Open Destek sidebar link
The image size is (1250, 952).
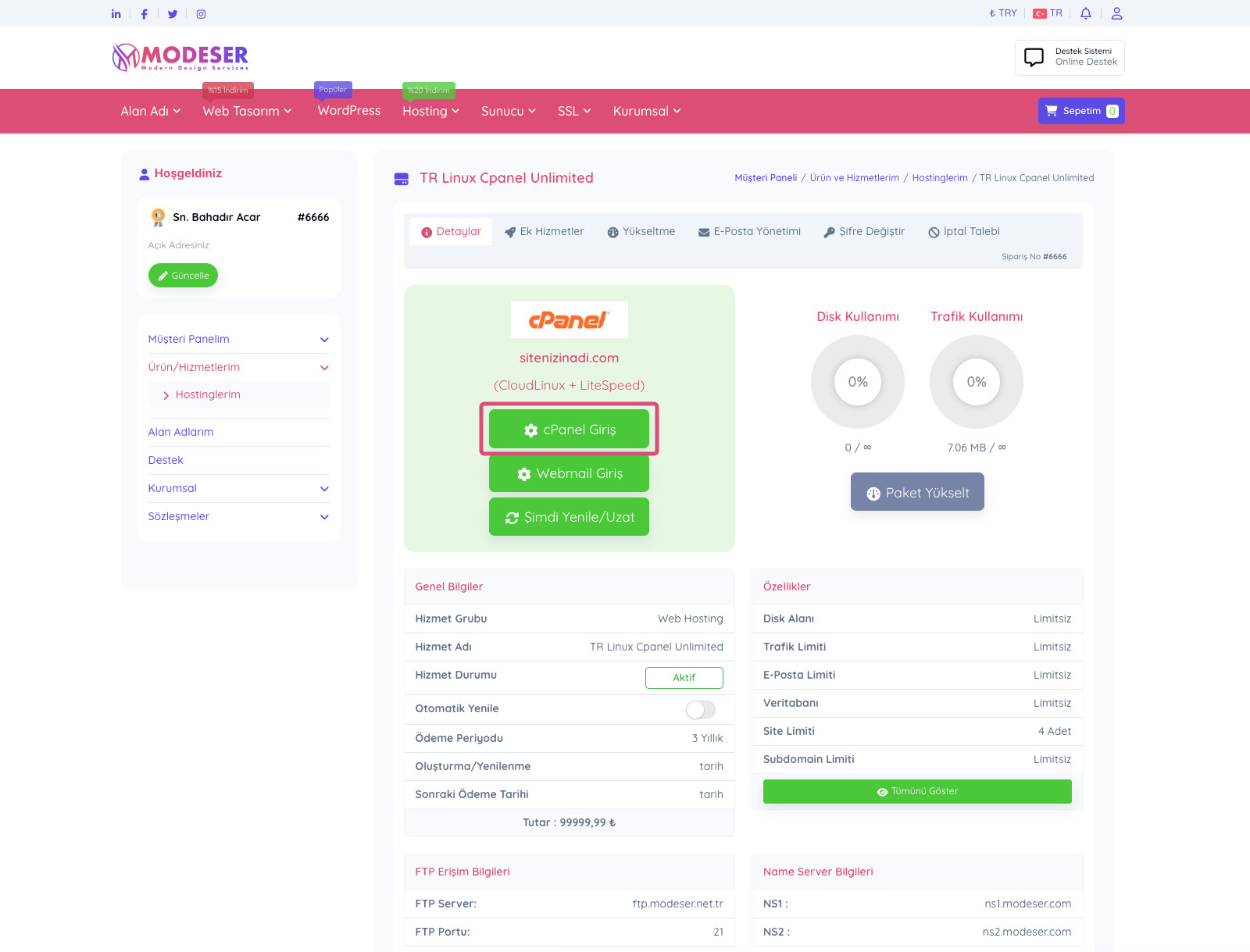coord(166,460)
